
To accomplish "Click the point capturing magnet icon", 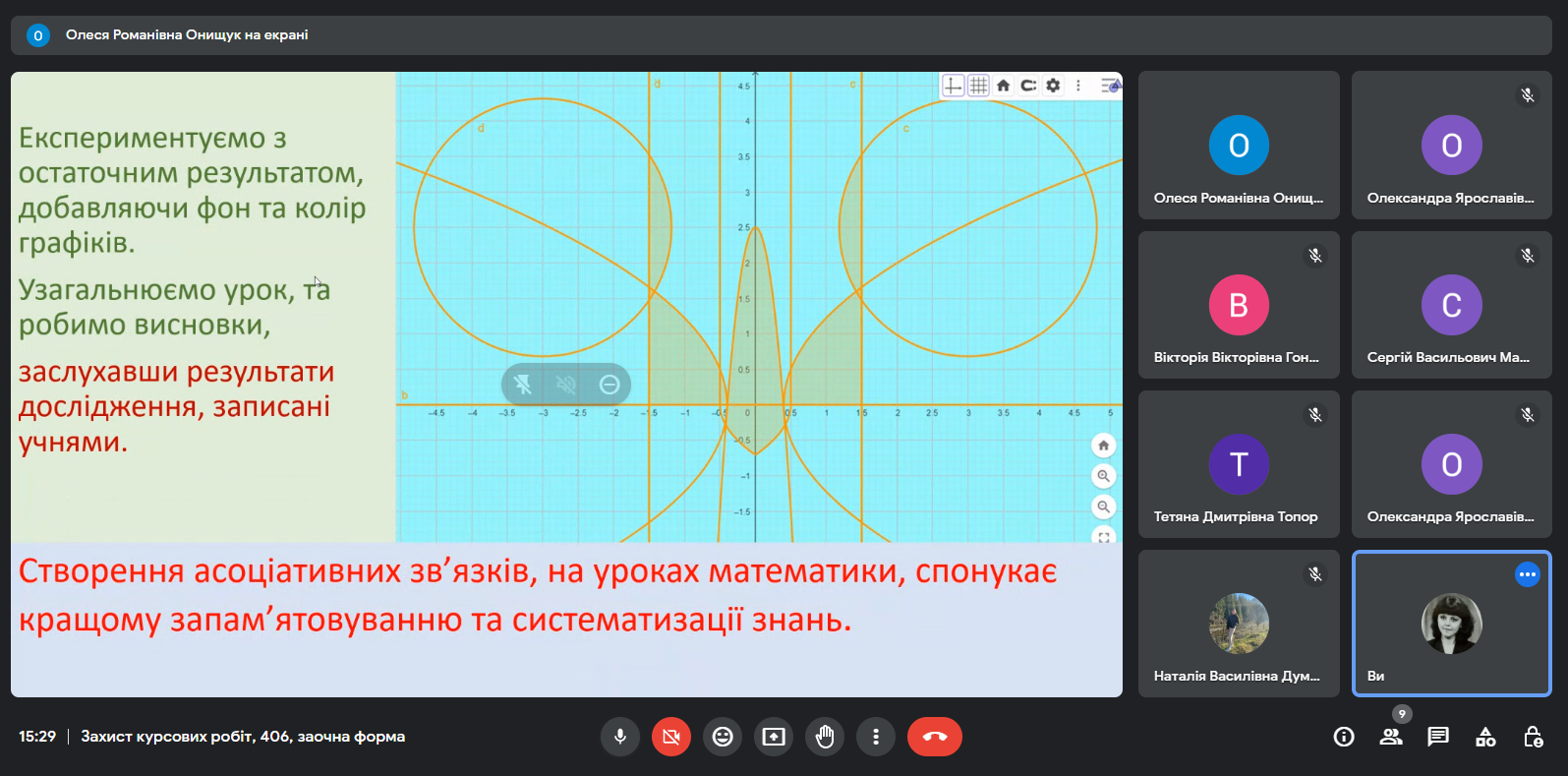I will coord(1028,86).
